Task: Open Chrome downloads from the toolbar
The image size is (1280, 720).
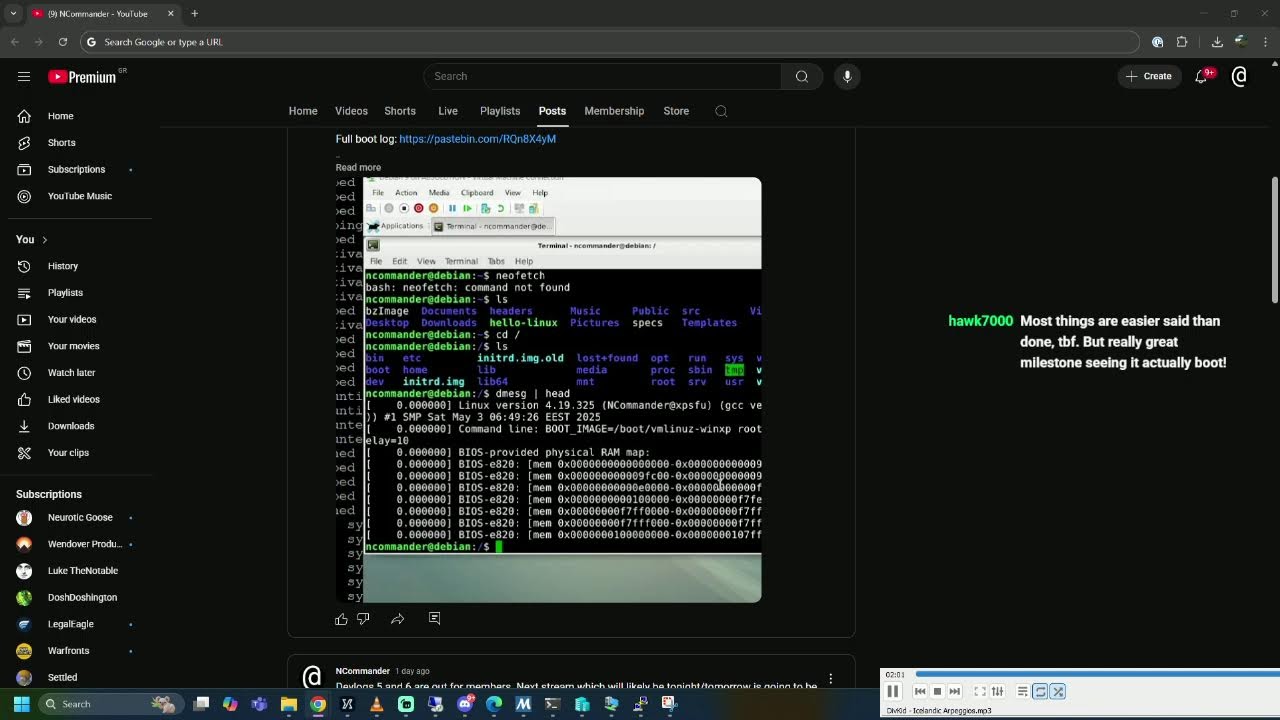Action: pos(1217,42)
